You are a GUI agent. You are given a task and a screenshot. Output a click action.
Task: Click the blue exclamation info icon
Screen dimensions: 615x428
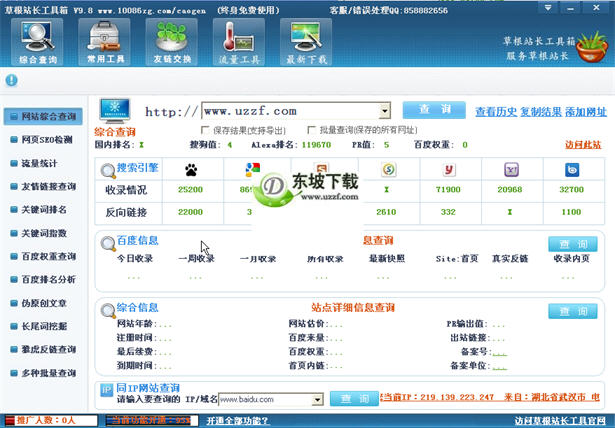[x=11, y=80]
